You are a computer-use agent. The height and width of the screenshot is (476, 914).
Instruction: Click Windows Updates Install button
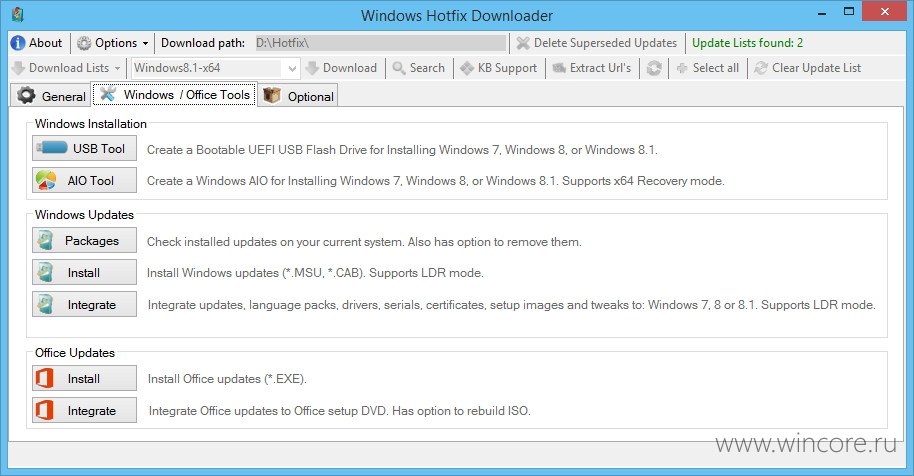85,273
